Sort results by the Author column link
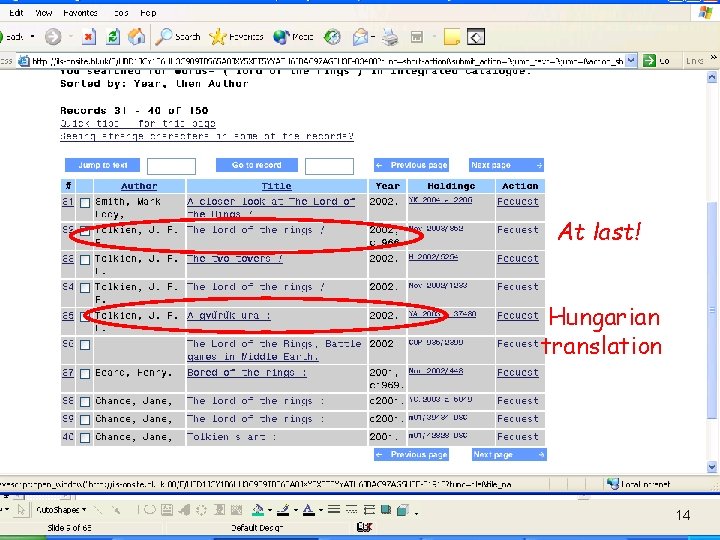This screenshot has width=720, height=540. pos(139,186)
